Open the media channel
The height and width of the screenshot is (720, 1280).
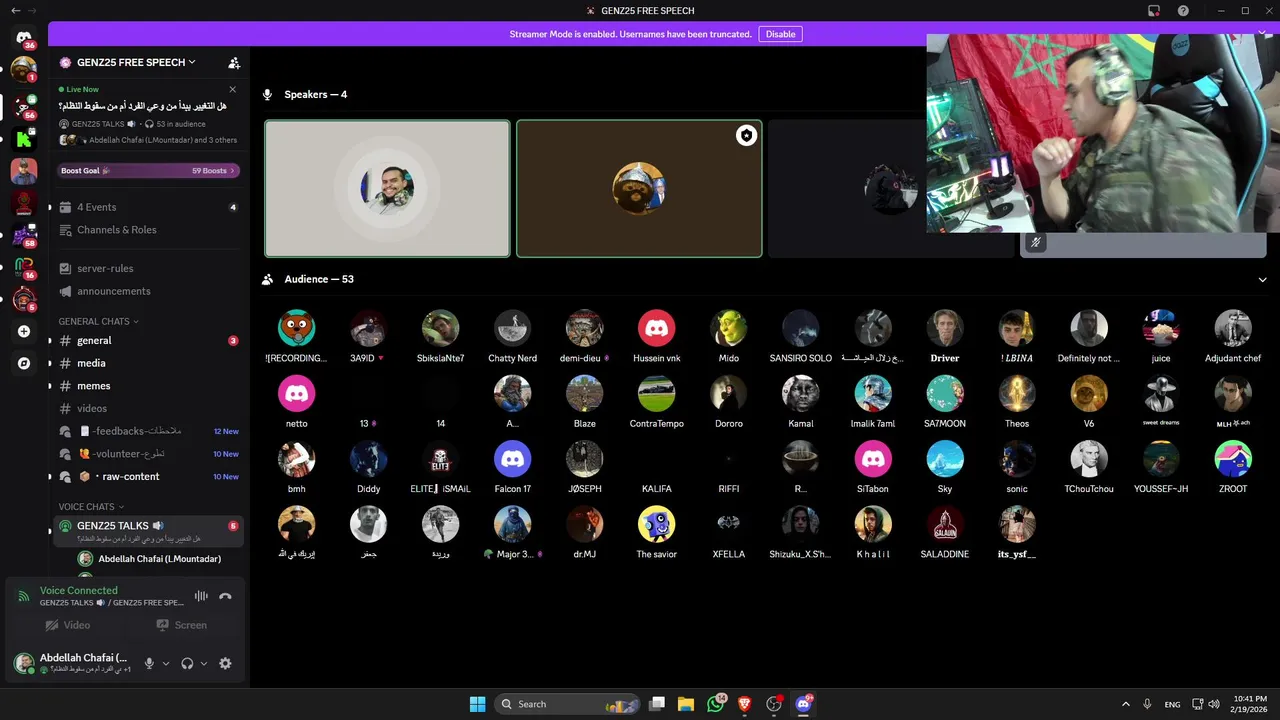148,363
